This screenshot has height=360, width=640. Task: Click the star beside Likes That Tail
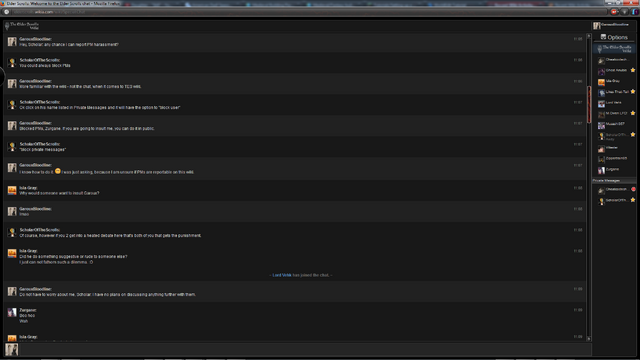pos(633,91)
